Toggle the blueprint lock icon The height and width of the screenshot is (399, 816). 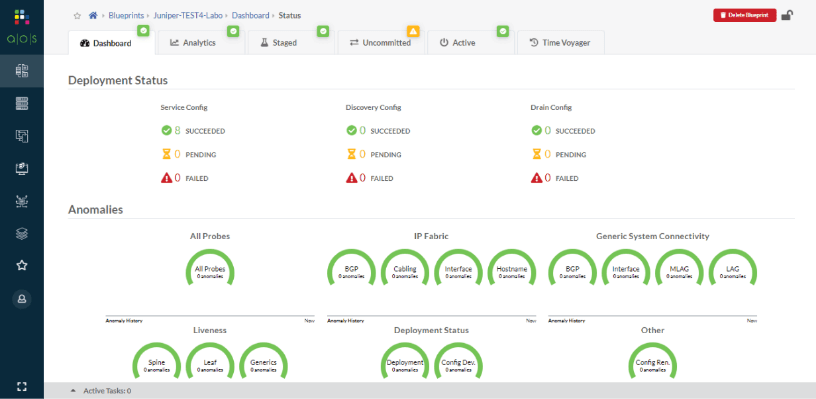click(x=787, y=15)
